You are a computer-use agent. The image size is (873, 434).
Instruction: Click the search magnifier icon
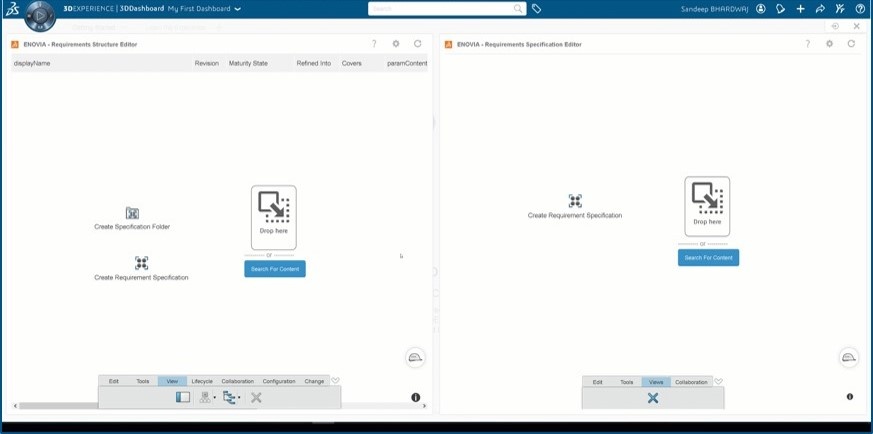tap(518, 9)
